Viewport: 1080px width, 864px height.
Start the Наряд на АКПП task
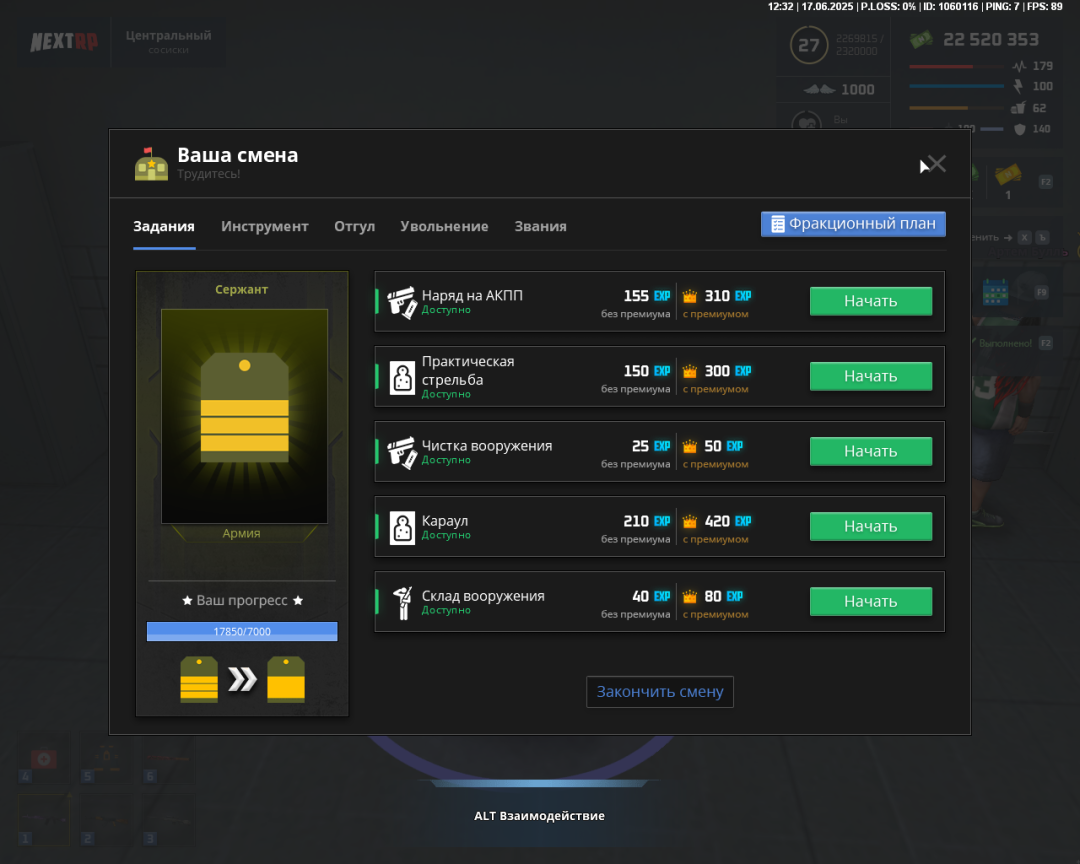coord(870,301)
